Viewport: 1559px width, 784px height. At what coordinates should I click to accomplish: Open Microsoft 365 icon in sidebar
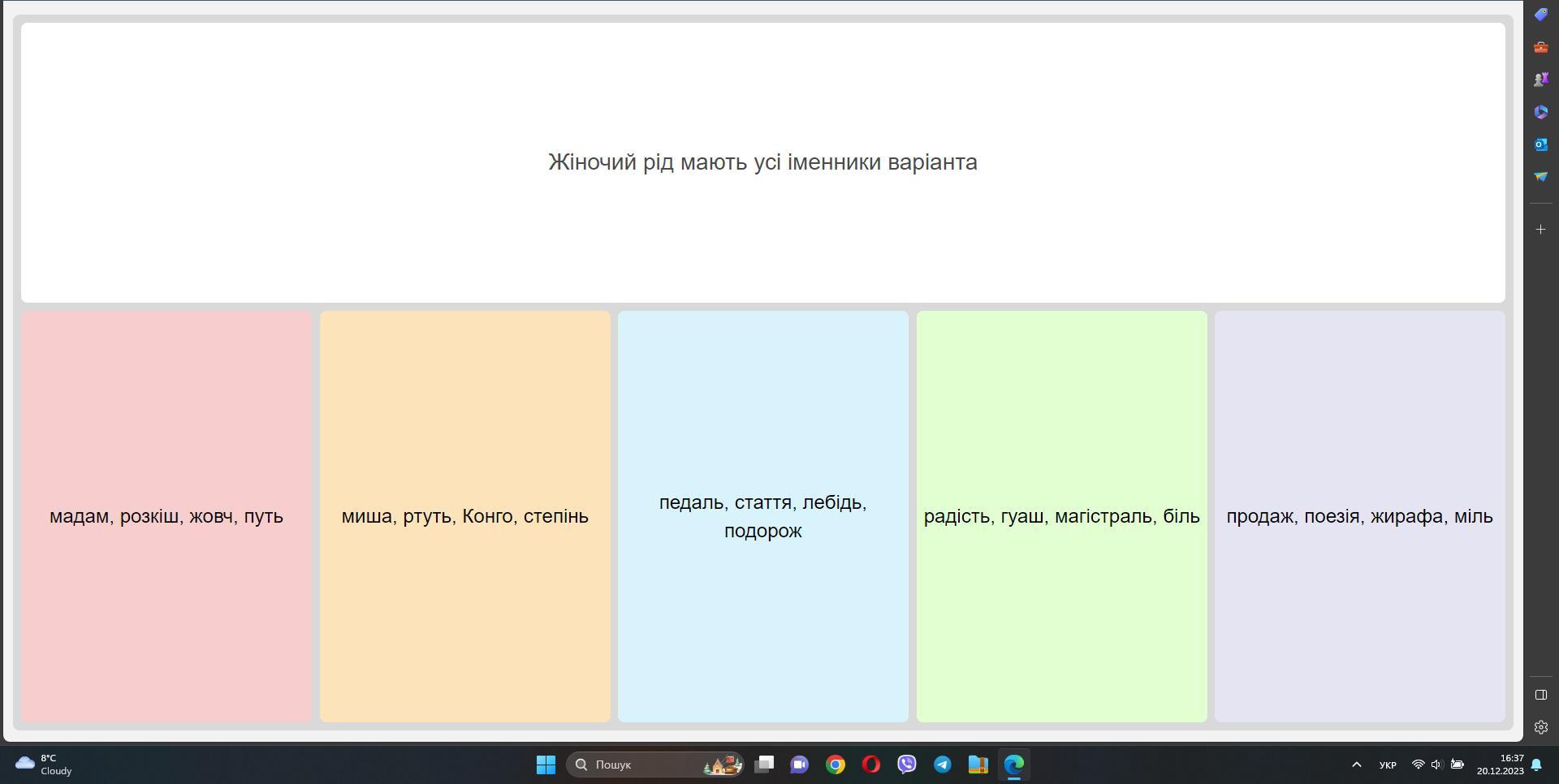(x=1540, y=112)
